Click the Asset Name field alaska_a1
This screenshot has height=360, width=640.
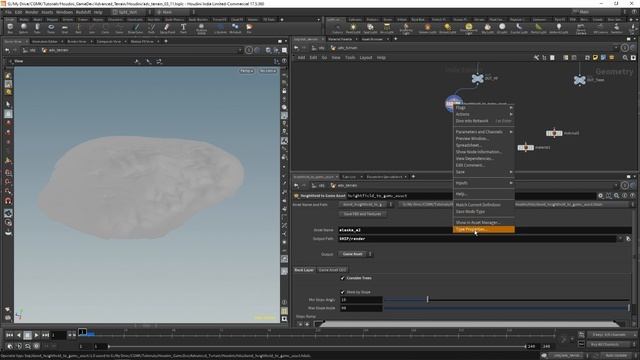coord(484,230)
